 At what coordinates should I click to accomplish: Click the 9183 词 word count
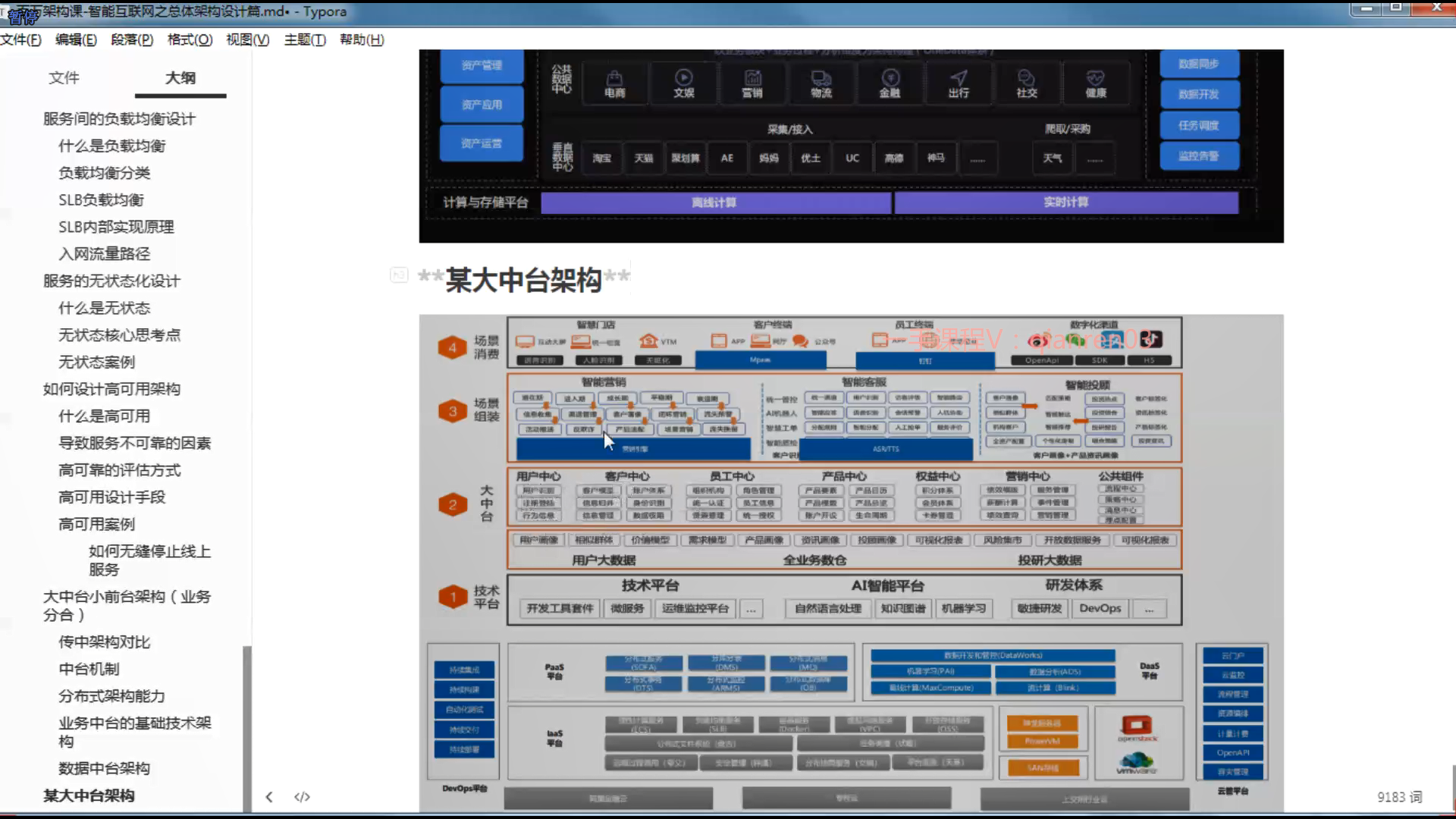(1399, 797)
